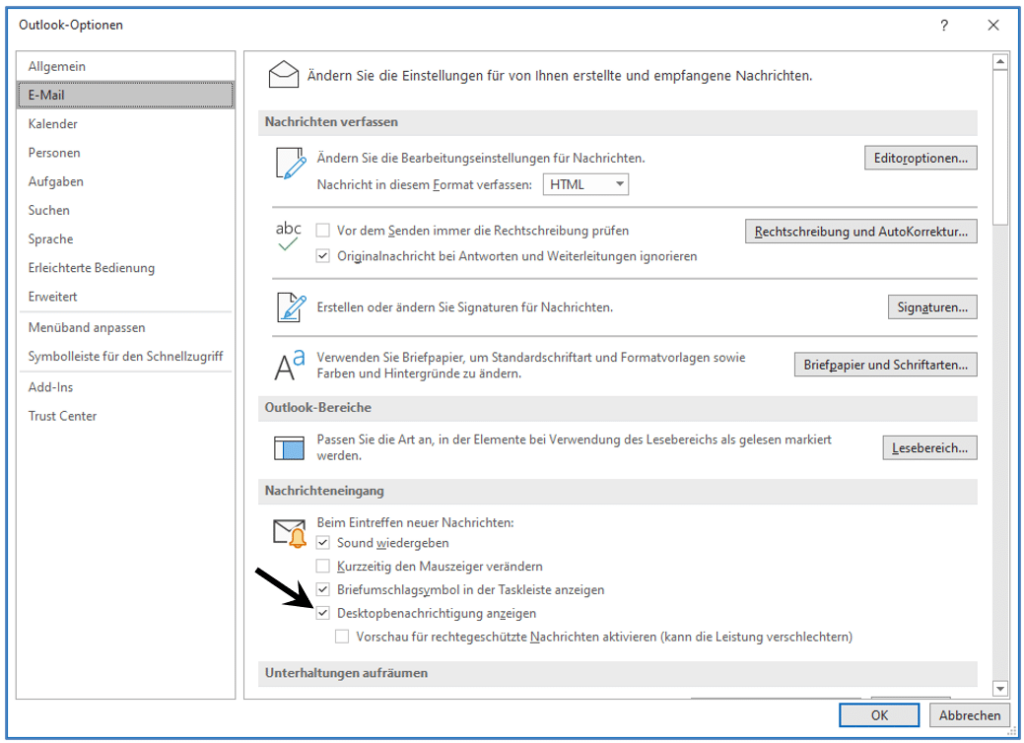Toggle the Sound wiedergeben checkbox

[323, 543]
